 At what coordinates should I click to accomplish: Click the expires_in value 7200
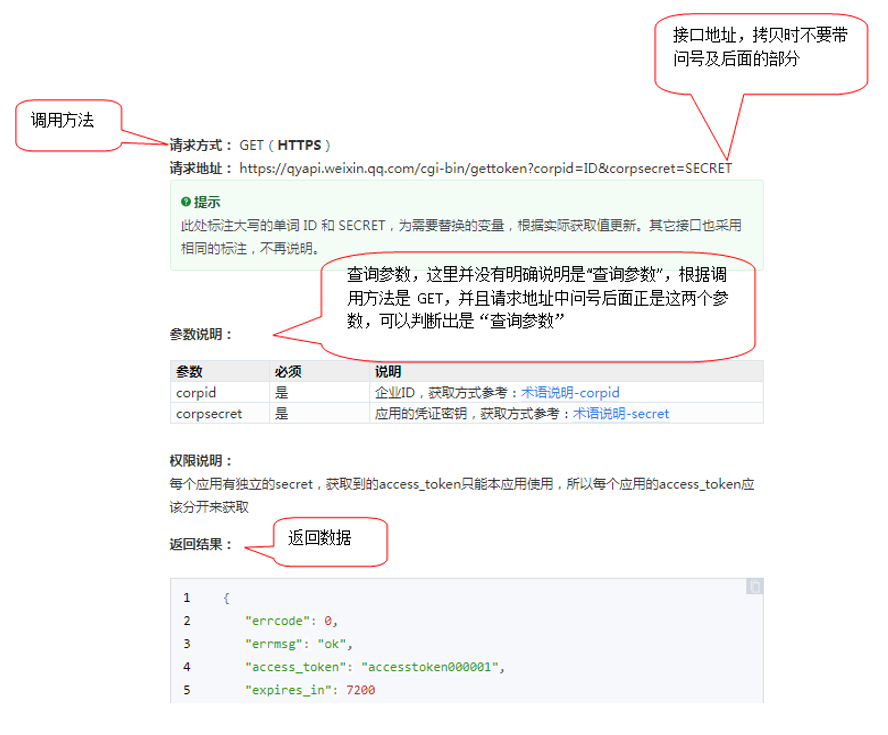359,690
